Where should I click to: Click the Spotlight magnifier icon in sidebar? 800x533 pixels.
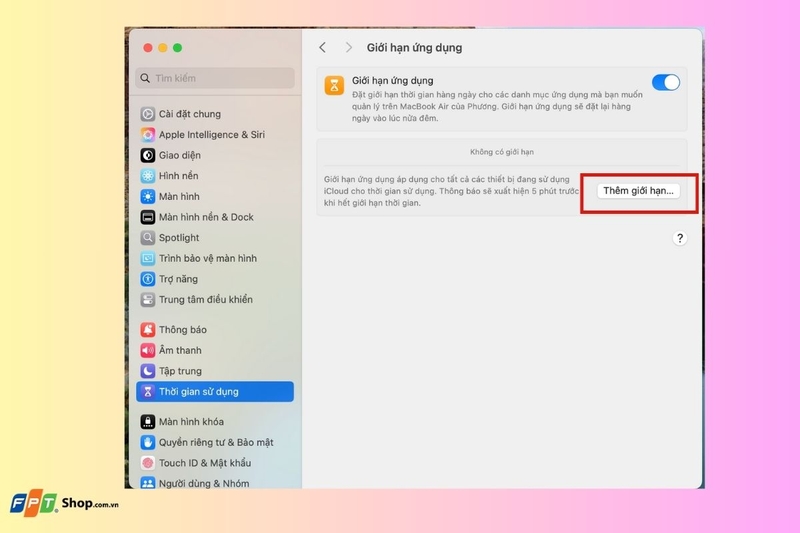pos(147,238)
